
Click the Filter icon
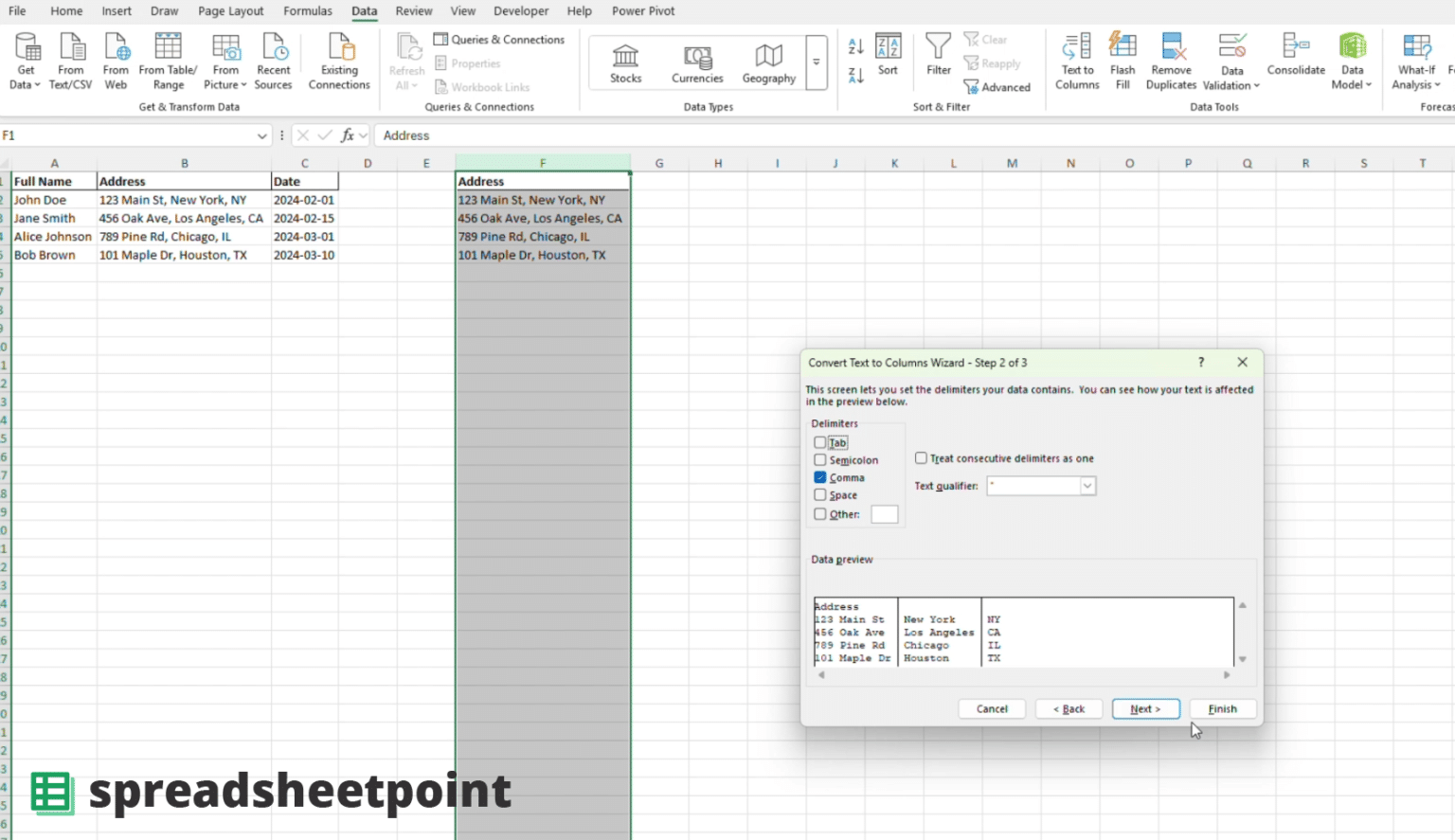coord(937,60)
